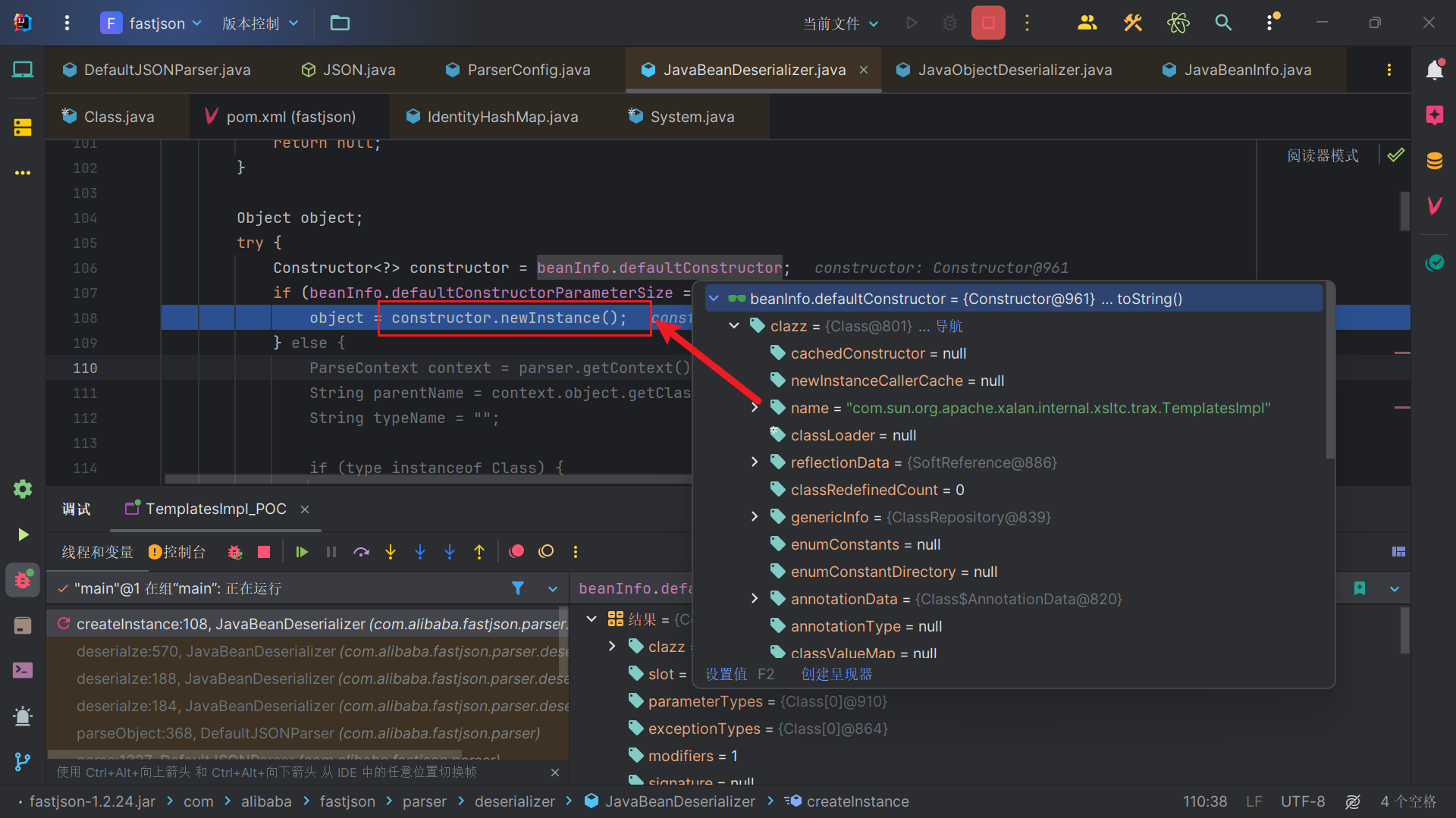Click 阅读器模式 reader mode label

coord(1323,155)
